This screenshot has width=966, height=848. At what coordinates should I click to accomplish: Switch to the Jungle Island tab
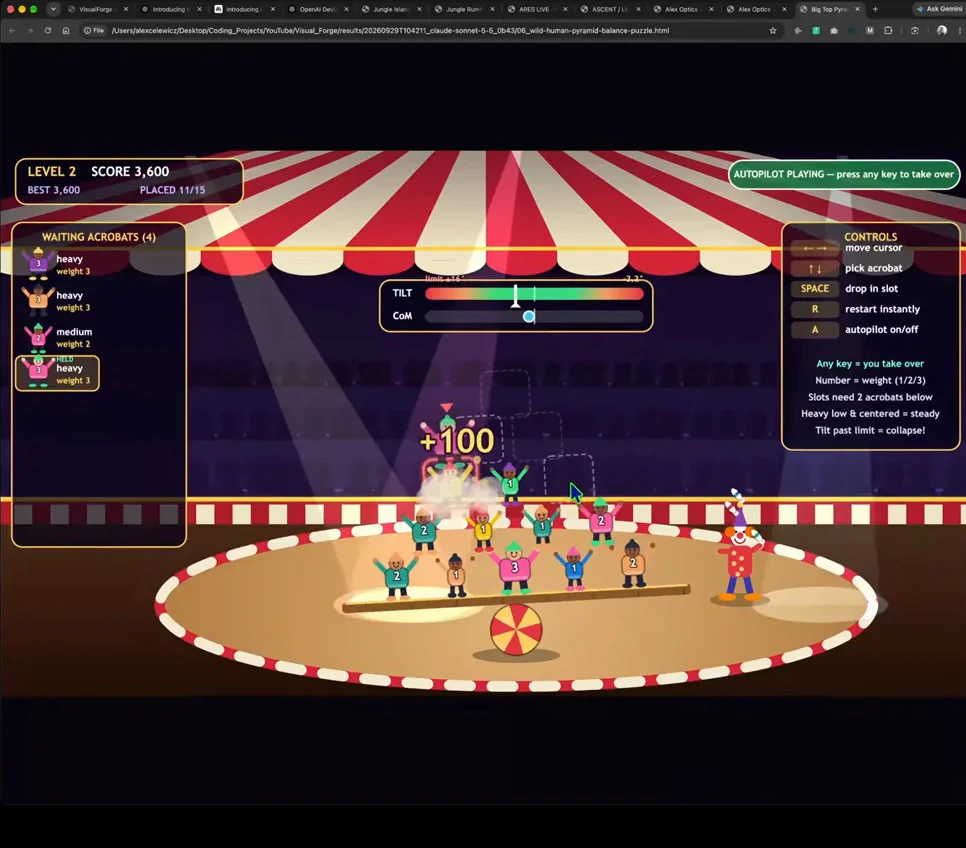(x=392, y=9)
